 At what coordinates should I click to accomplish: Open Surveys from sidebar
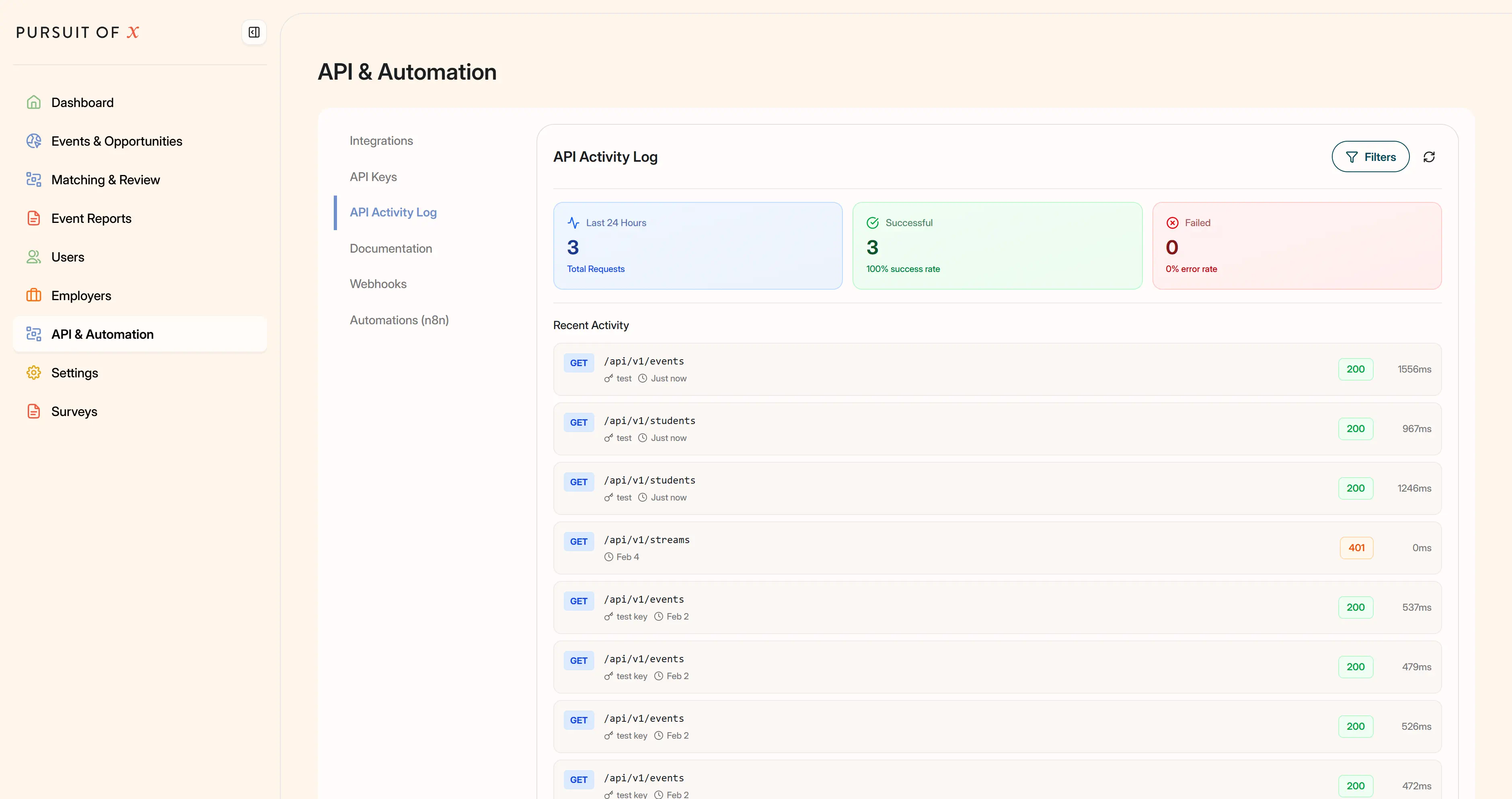click(x=140, y=412)
